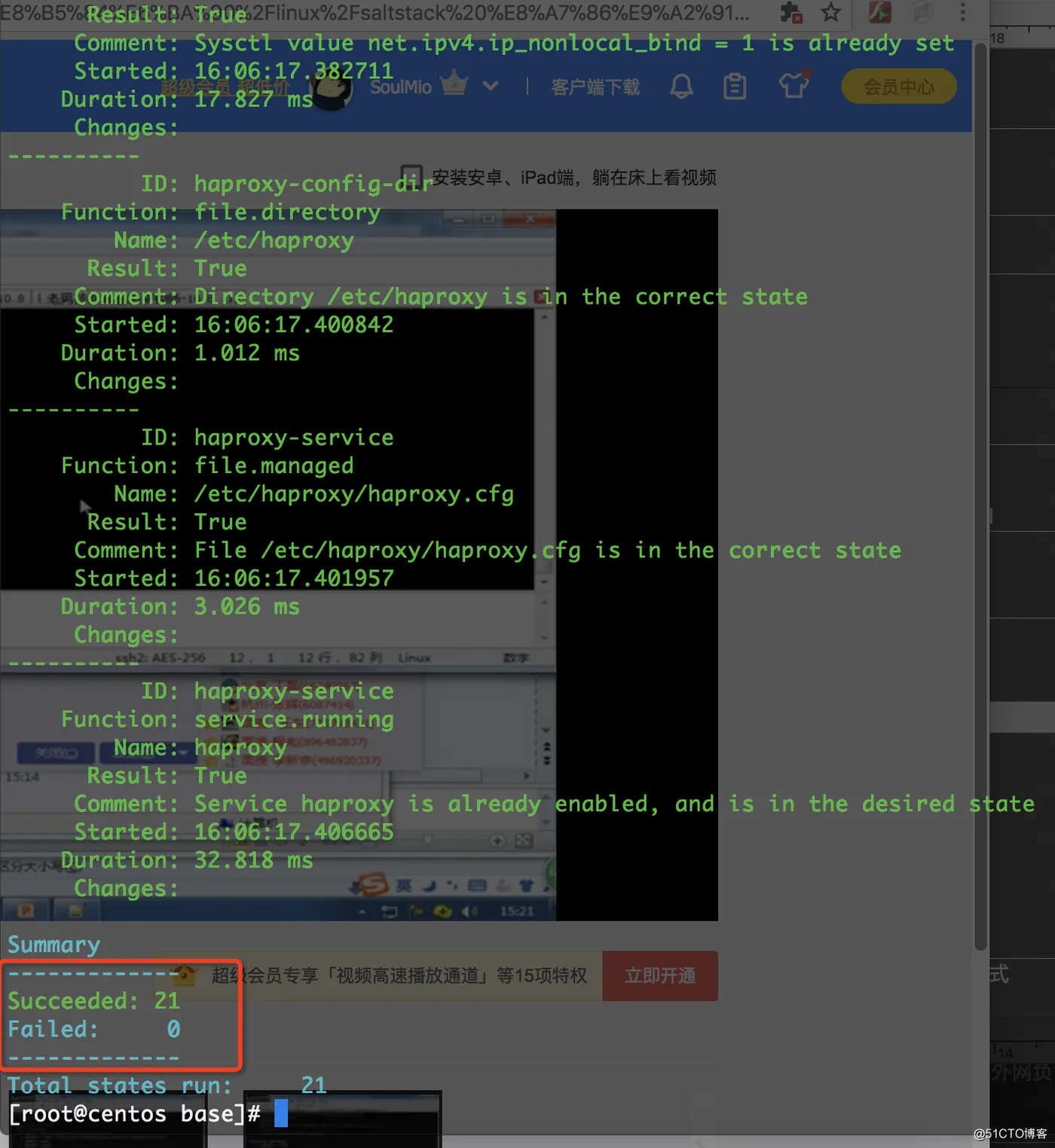Click the 超级会员 超低价 link
The height and width of the screenshot is (1148, 1055).
coord(225,89)
